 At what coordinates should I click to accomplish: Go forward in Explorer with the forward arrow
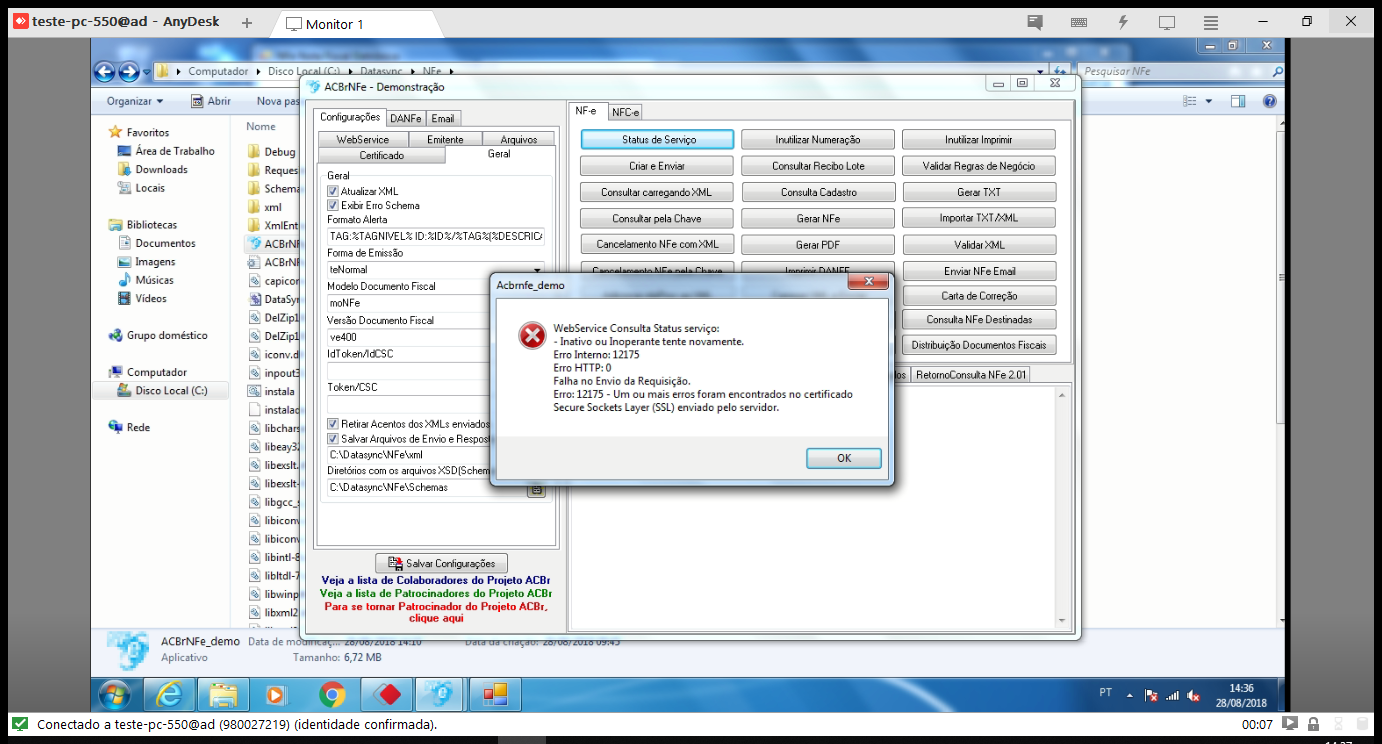click(x=129, y=72)
